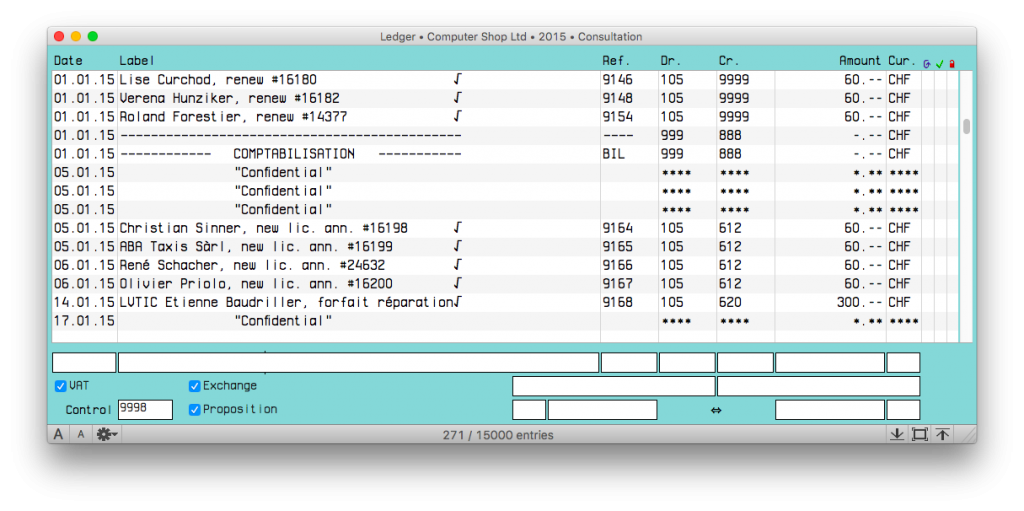Click amount cell '300.--'
Screen dimensions: 1024x511
click(x=859, y=303)
